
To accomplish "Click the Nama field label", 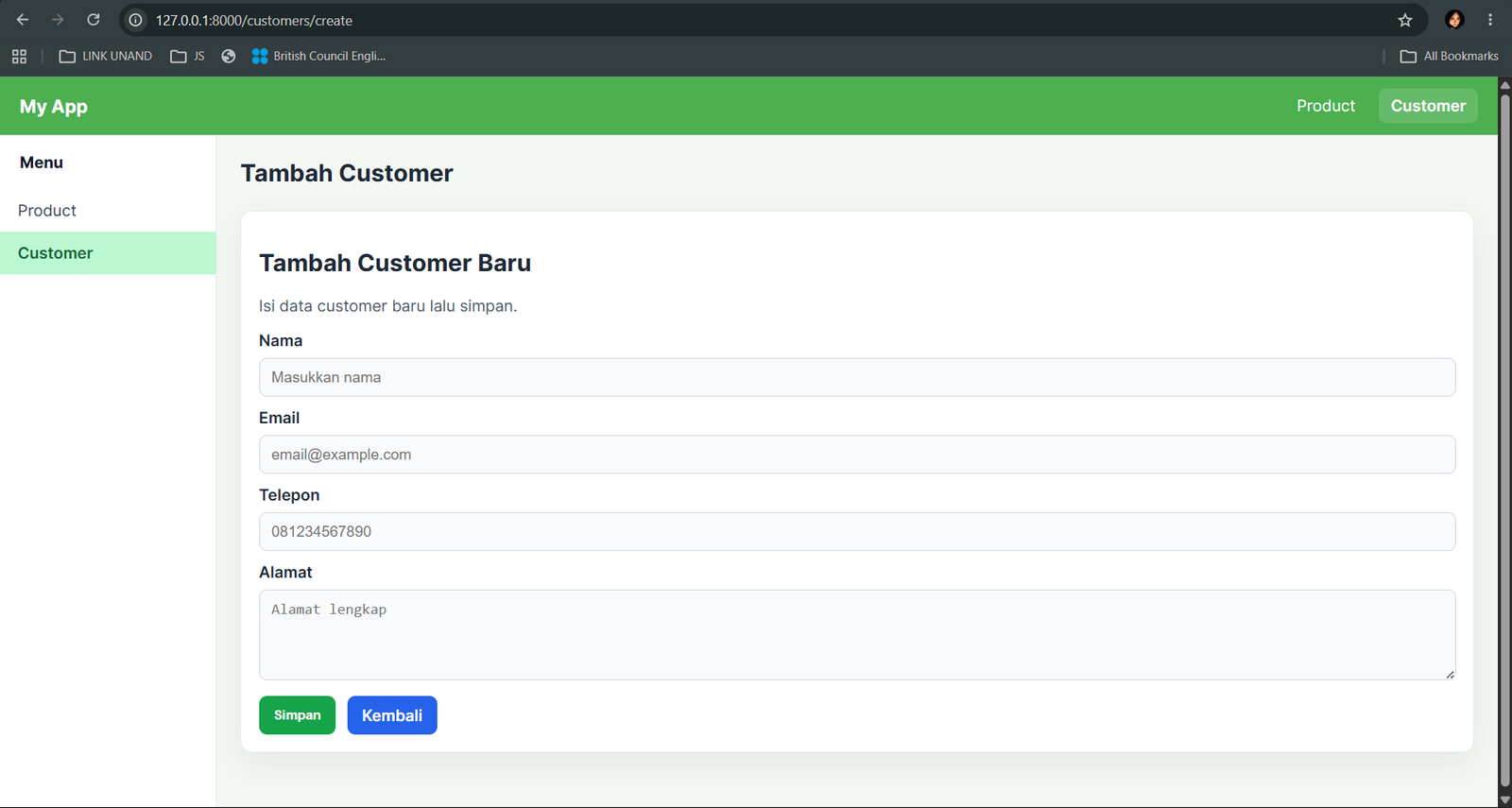I will pyautogui.click(x=281, y=341).
